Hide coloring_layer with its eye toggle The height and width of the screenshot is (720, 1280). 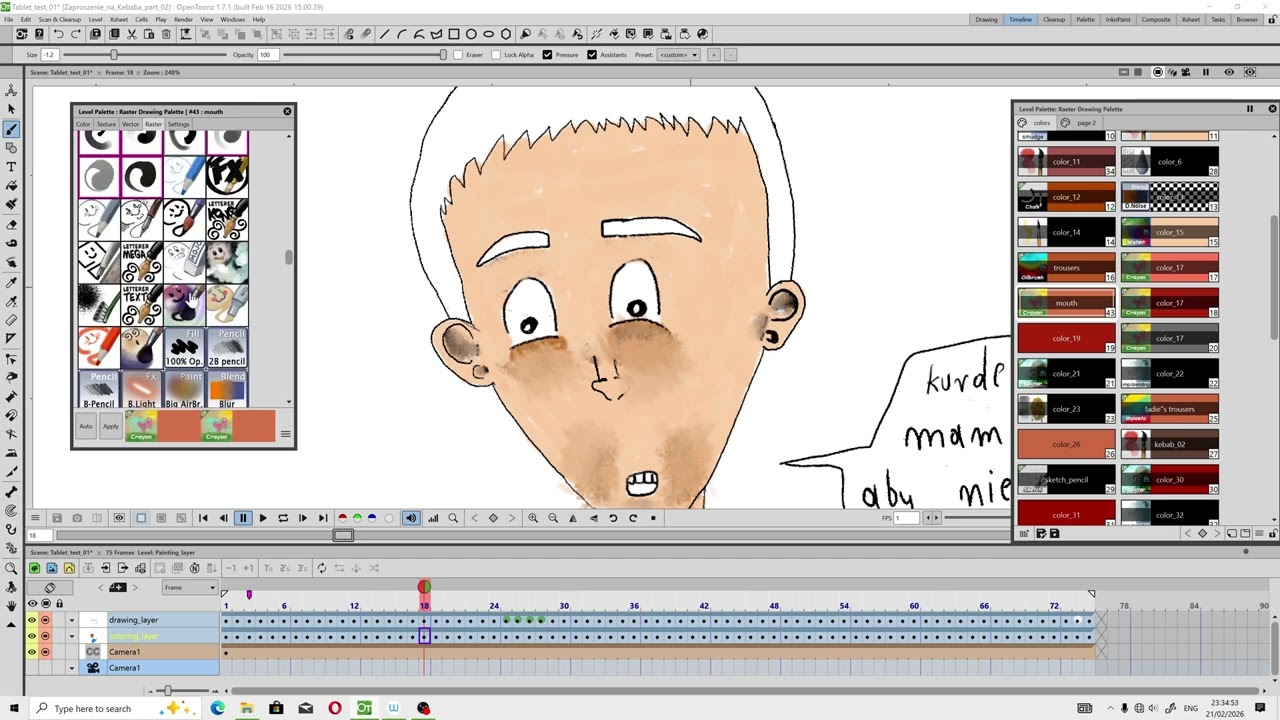pyautogui.click(x=32, y=636)
